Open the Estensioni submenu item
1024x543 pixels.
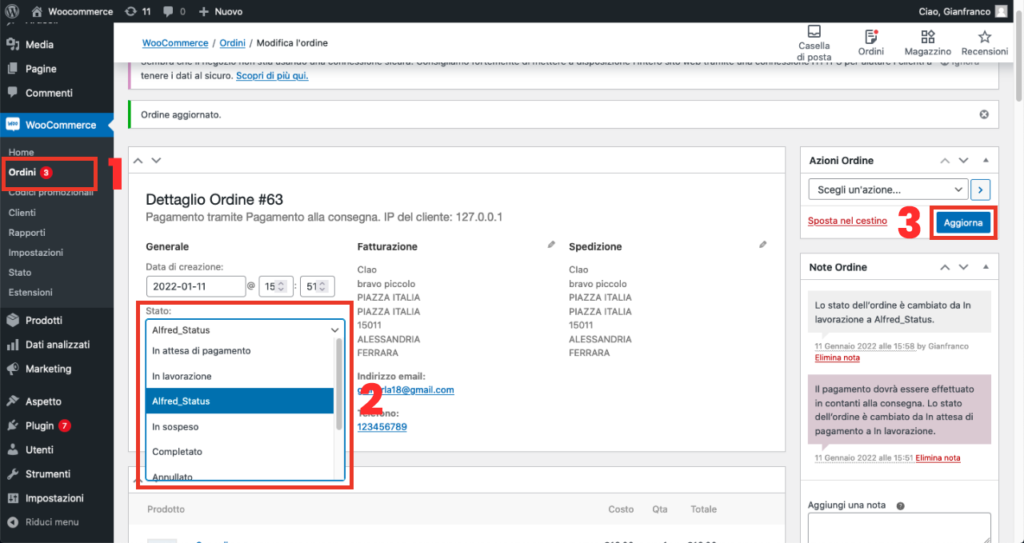click(31, 292)
